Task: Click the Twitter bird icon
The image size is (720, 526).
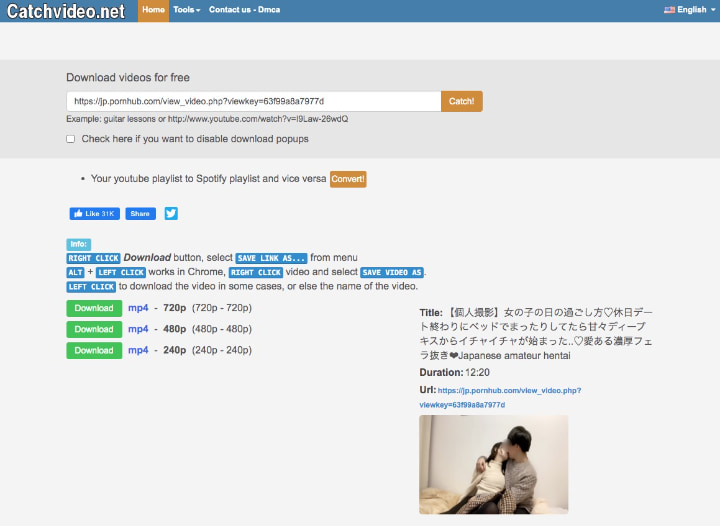Action: [x=171, y=213]
